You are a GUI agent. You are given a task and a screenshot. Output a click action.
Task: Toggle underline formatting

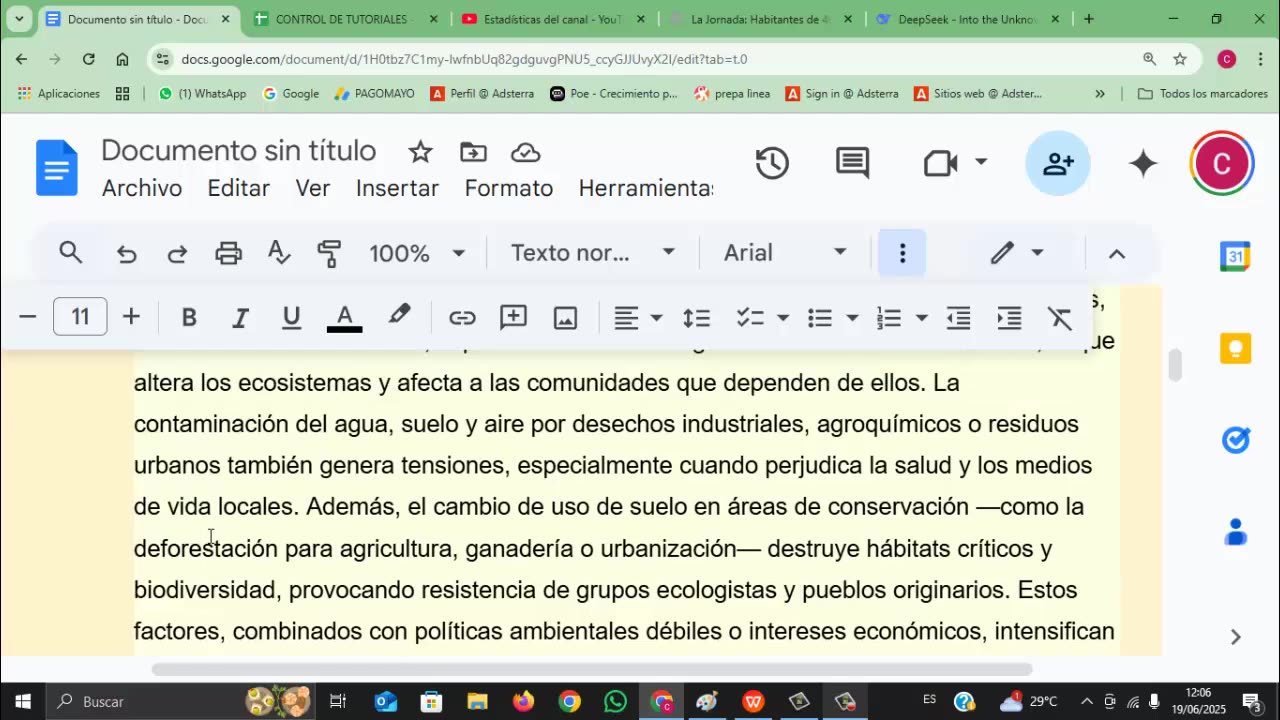(291, 318)
